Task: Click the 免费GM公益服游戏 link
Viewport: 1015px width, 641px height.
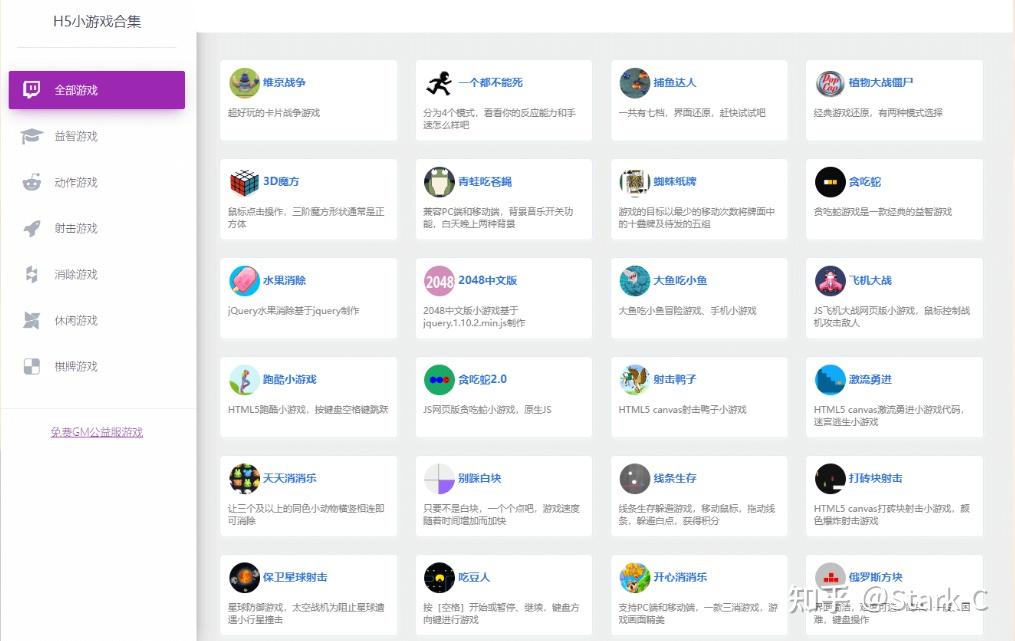Action: 97,432
